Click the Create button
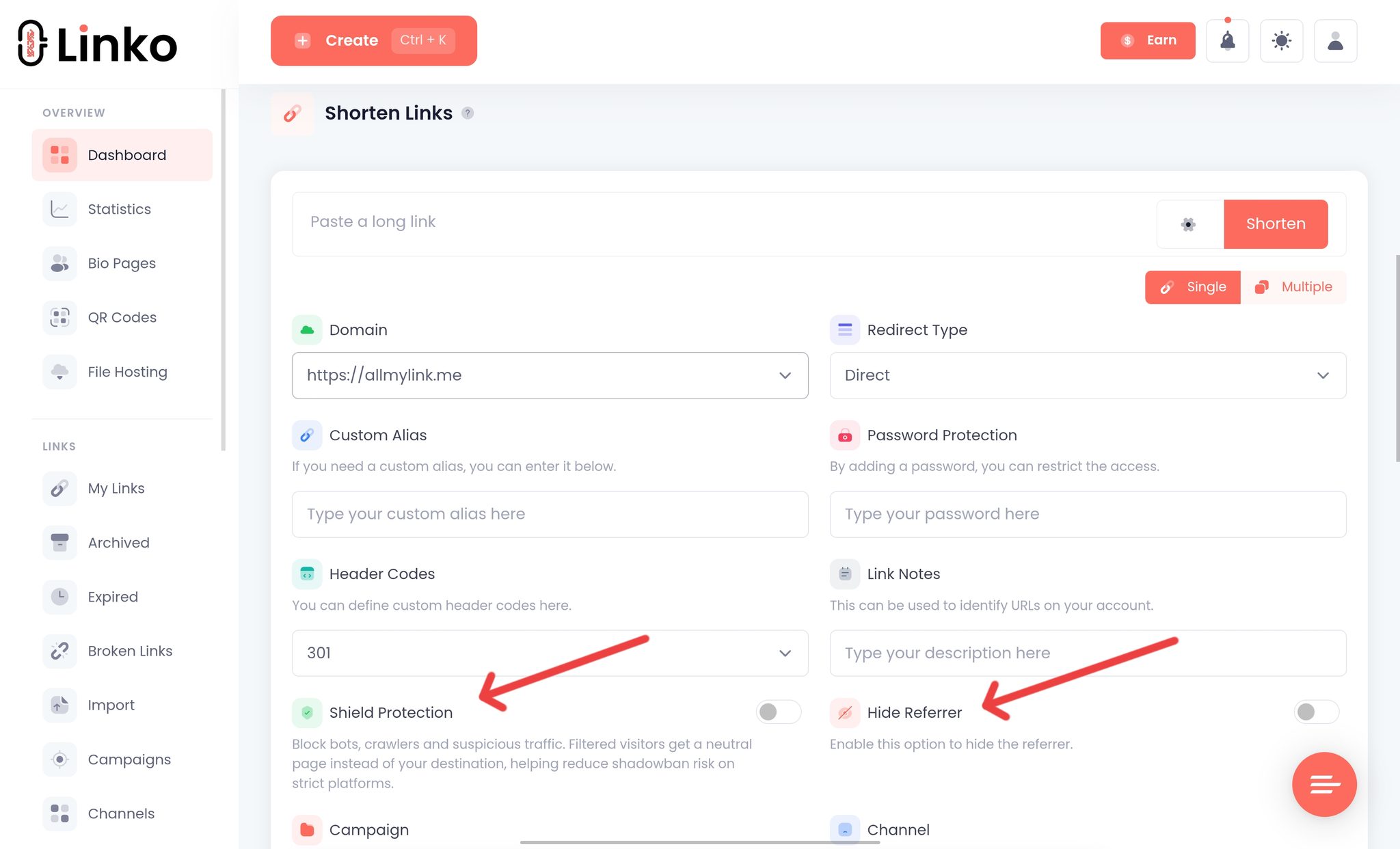Image resolution: width=1400 pixels, height=849 pixels. point(374,41)
